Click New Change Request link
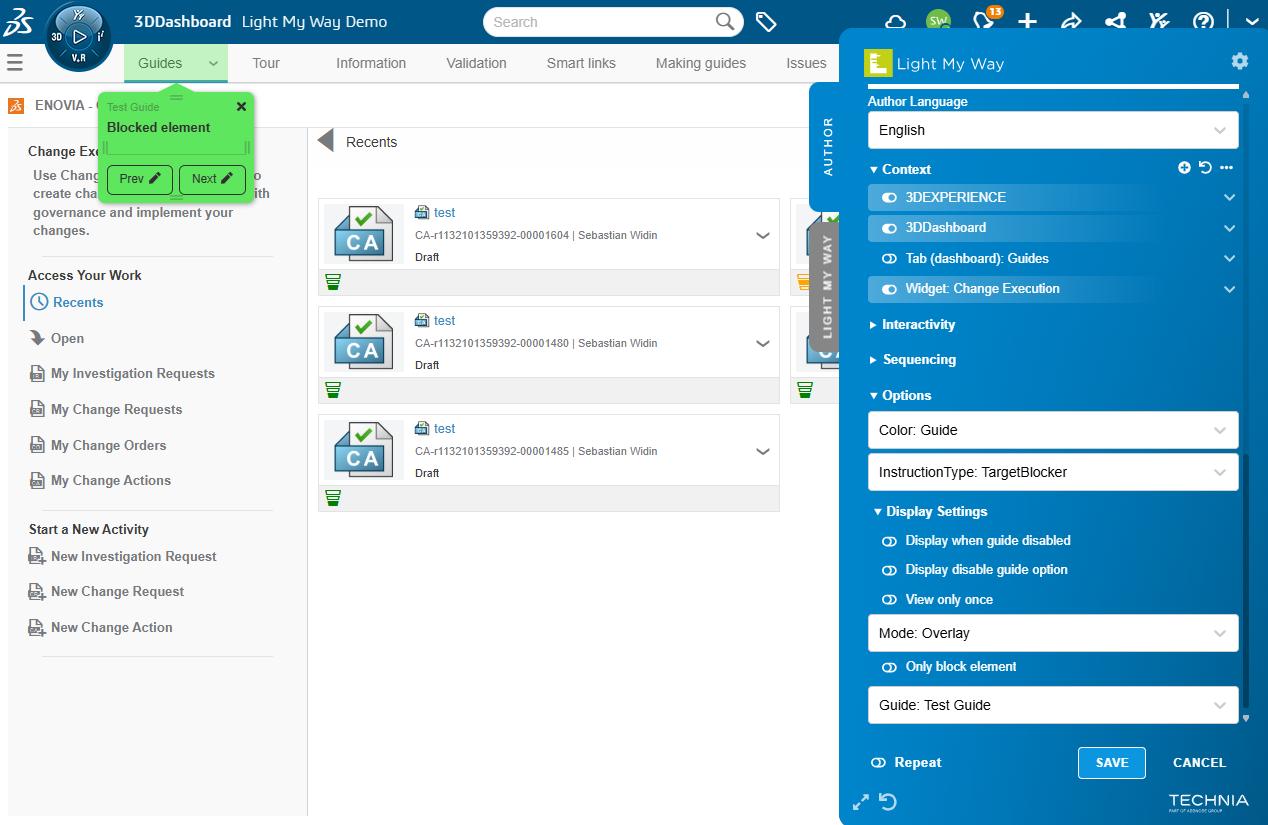 point(118,591)
